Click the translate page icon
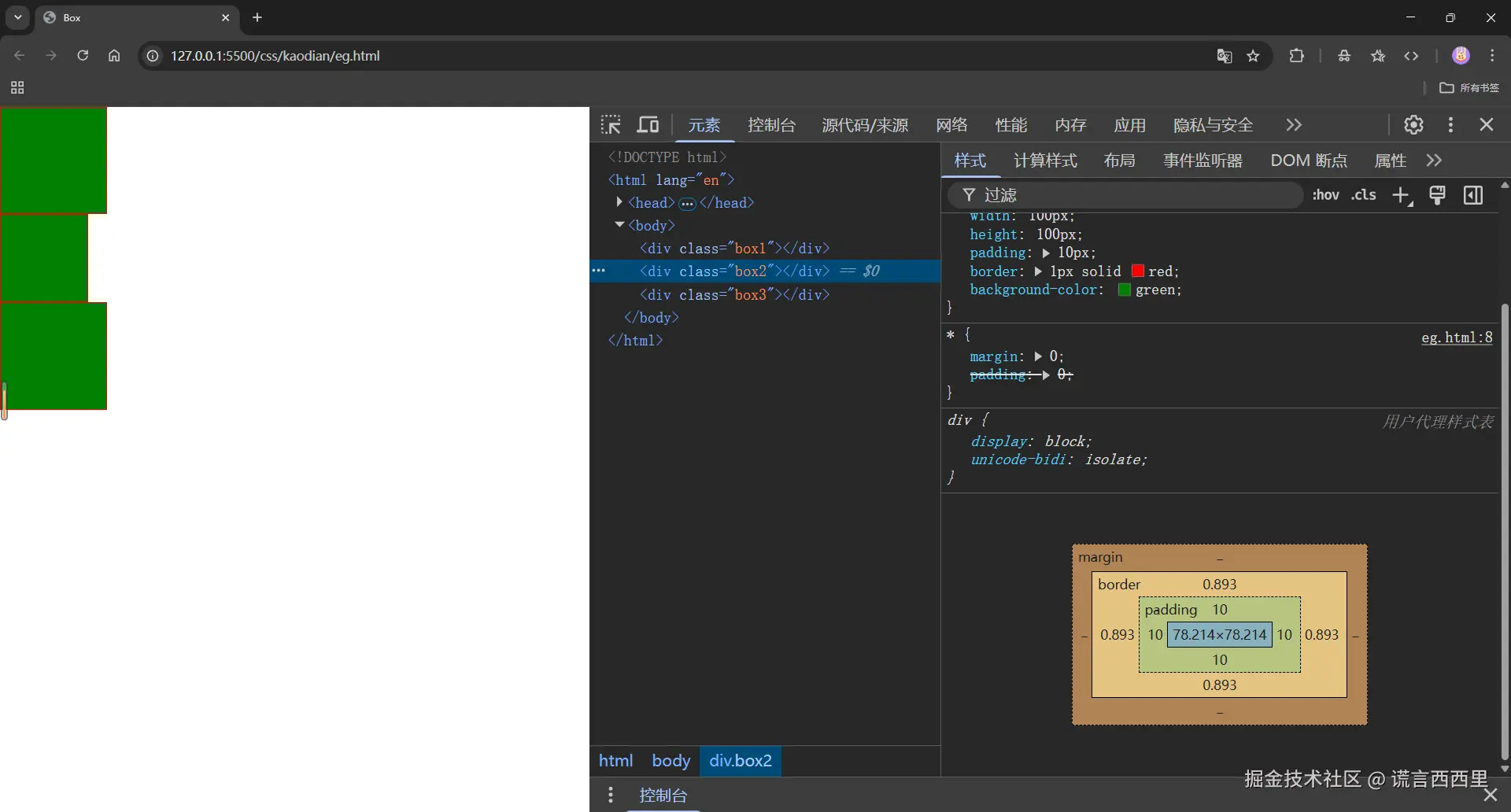The width and height of the screenshot is (1511, 812). (1224, 56)
